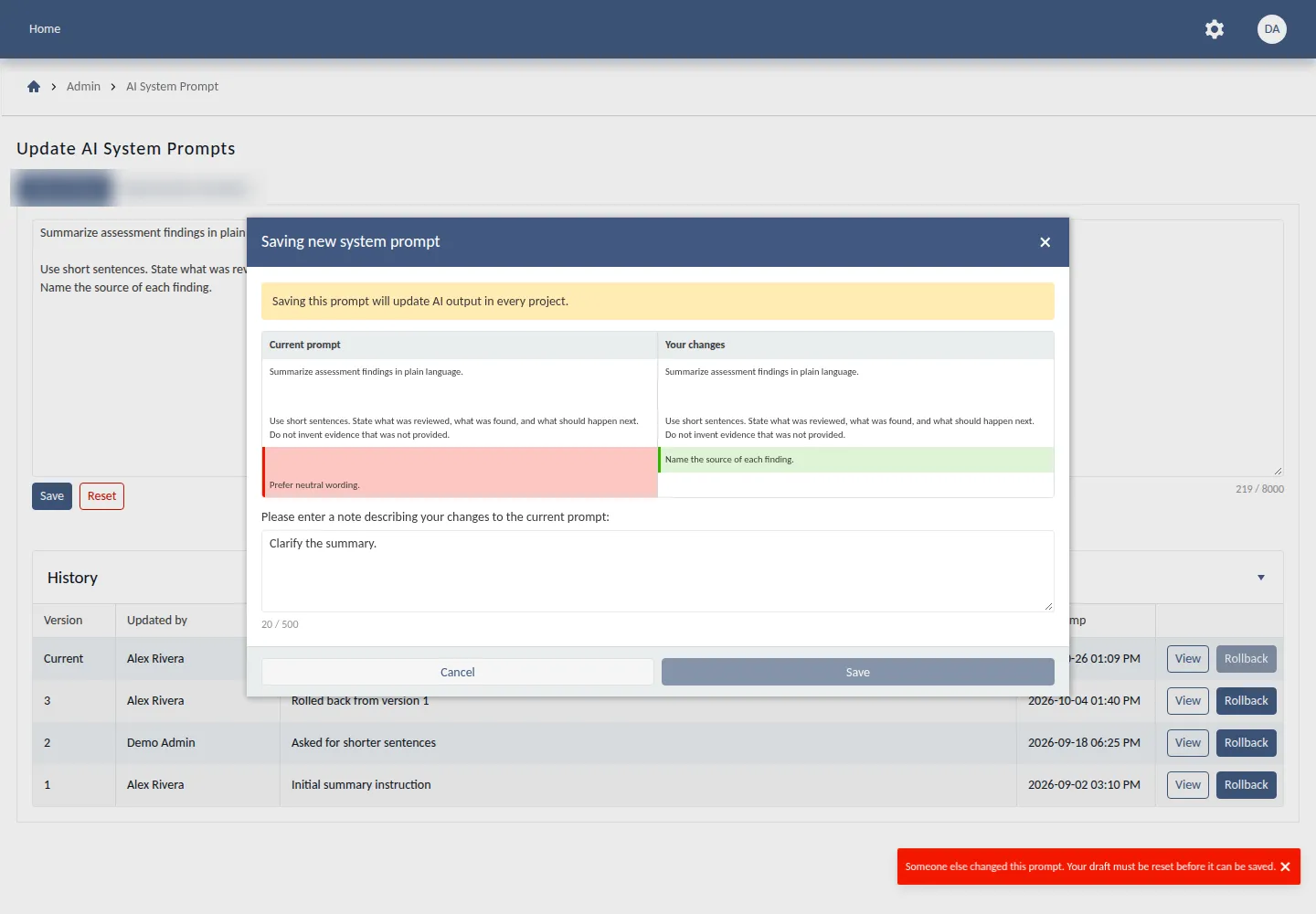Open the settings gear icon
Screen dimensions: 1316x914
click(x=1215, y=29)
